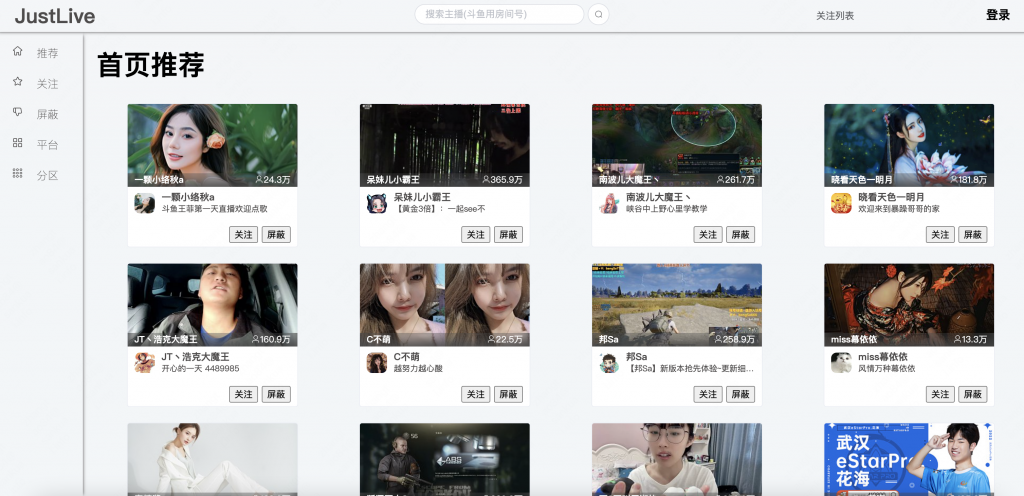Follow 邦Sa with 关注 button

click(x=708, y=394)
